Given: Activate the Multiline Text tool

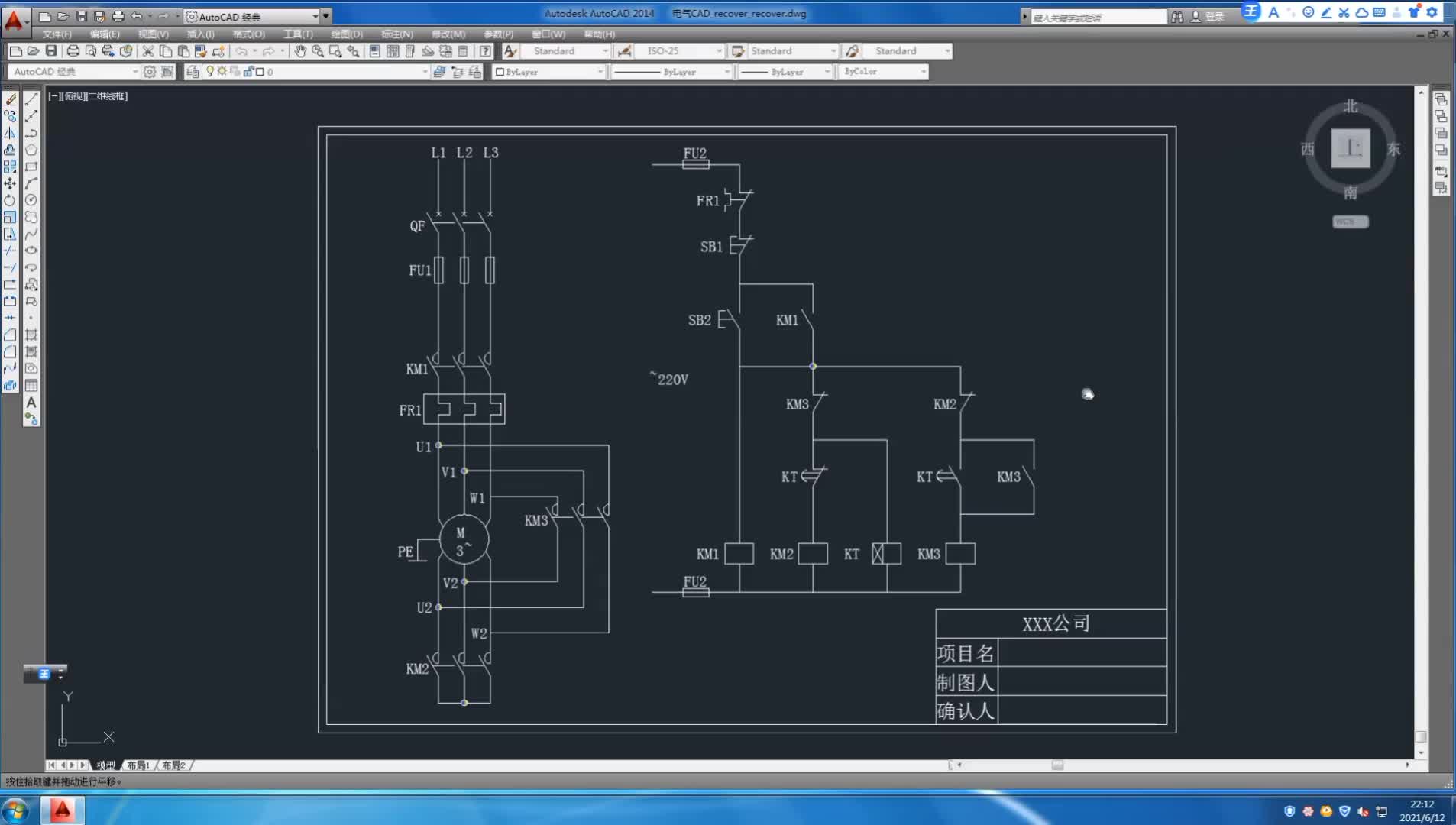Looking at the screenshot, I should 31,403.
